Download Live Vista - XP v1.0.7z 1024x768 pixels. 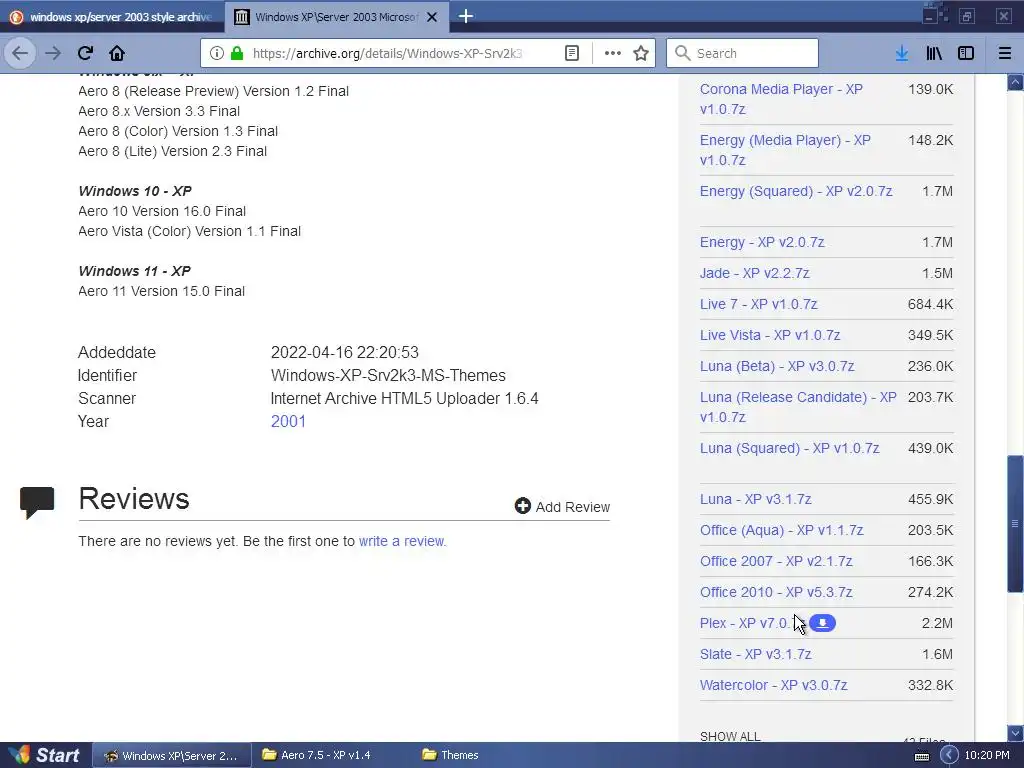point(770,335)
